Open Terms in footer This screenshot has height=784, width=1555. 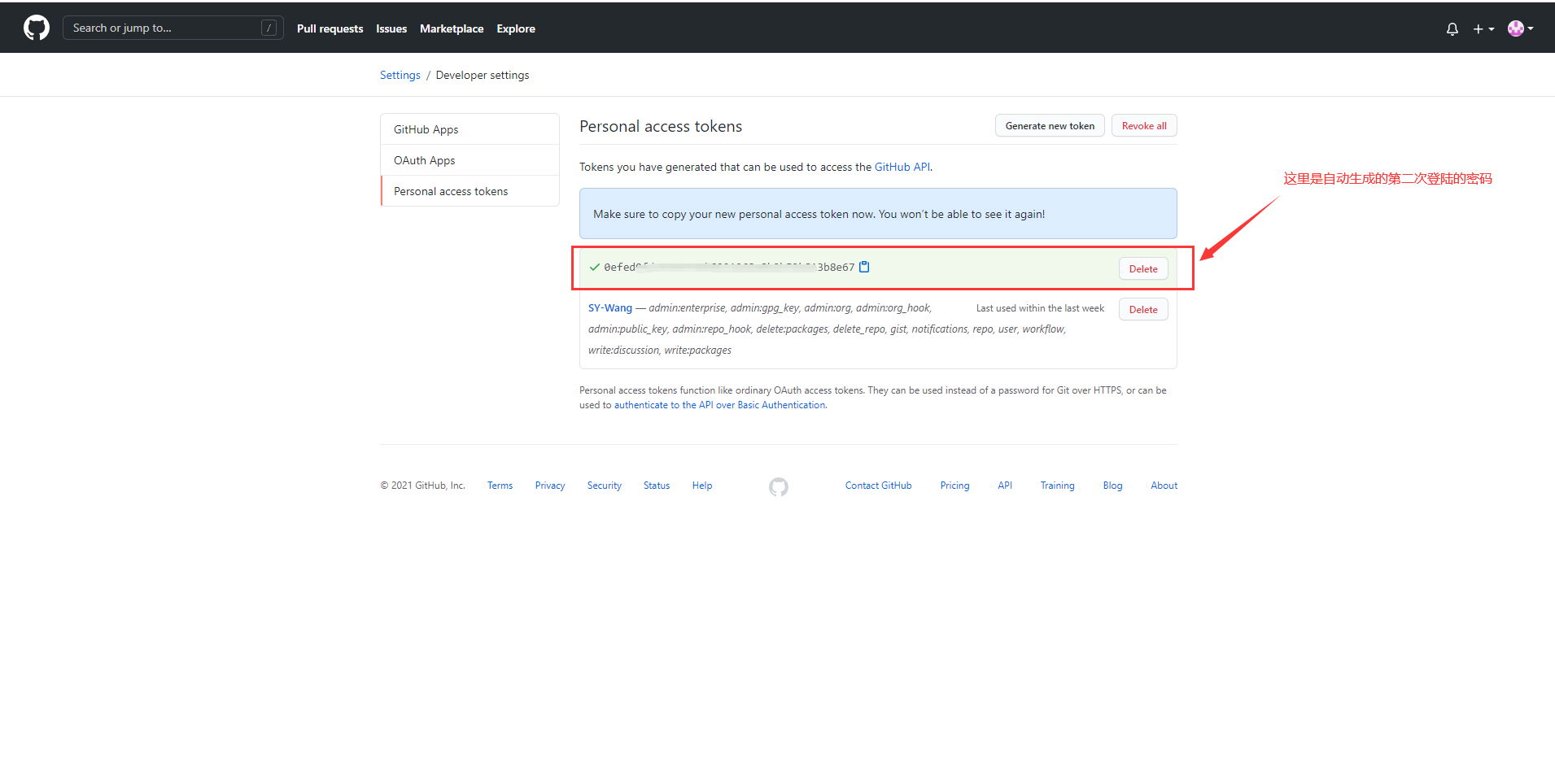500,486
